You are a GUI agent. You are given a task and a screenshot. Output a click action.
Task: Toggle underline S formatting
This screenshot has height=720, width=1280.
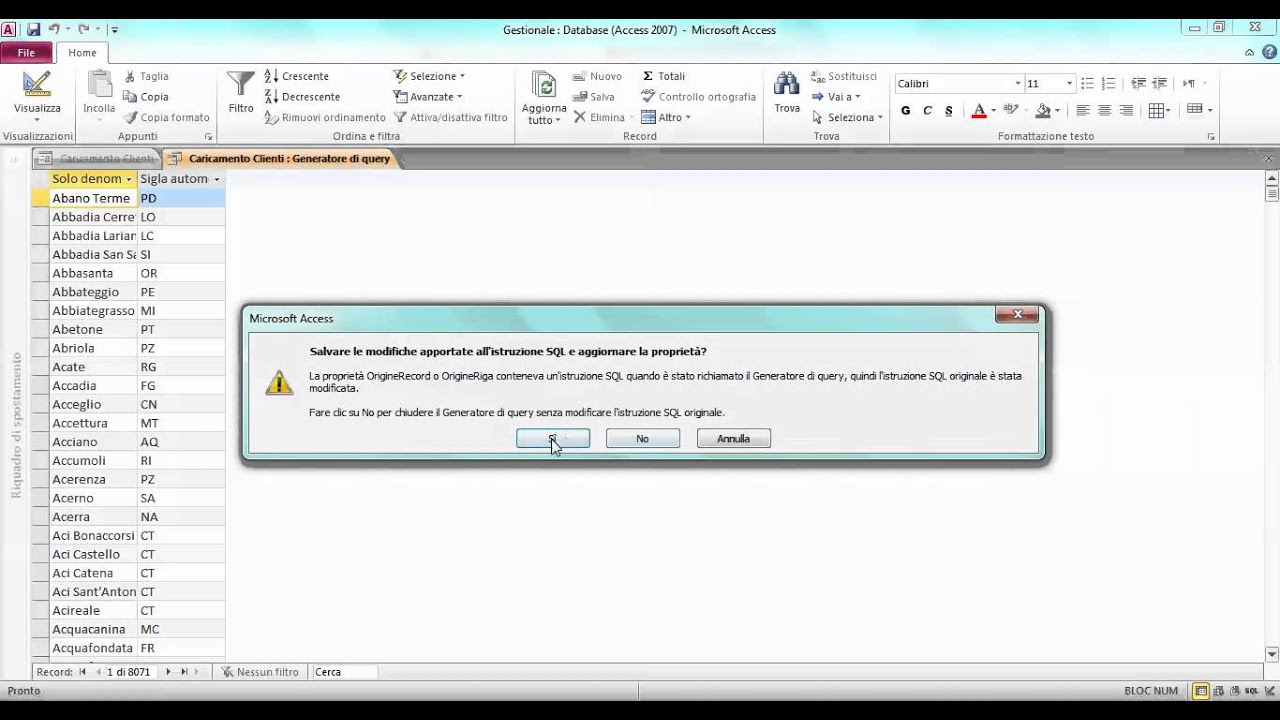949,111
